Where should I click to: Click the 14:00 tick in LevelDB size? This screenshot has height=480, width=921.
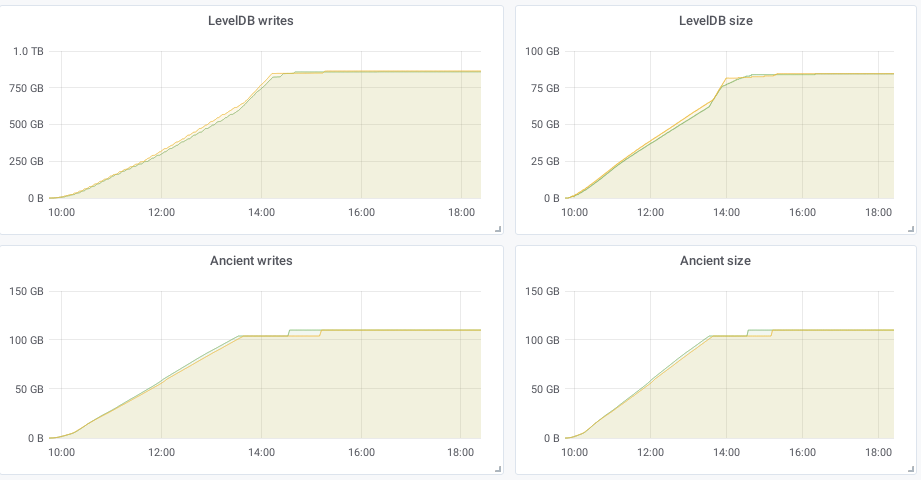(x=727, y=212)
